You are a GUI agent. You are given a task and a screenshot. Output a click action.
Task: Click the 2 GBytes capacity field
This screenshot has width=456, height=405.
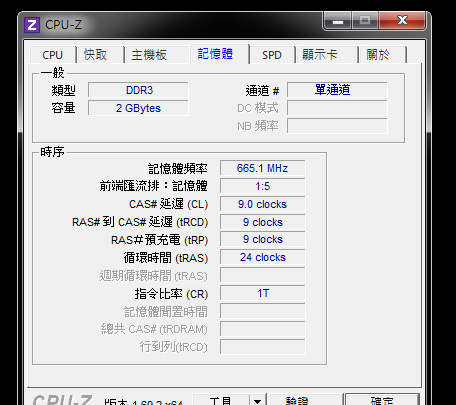(138, 108)
